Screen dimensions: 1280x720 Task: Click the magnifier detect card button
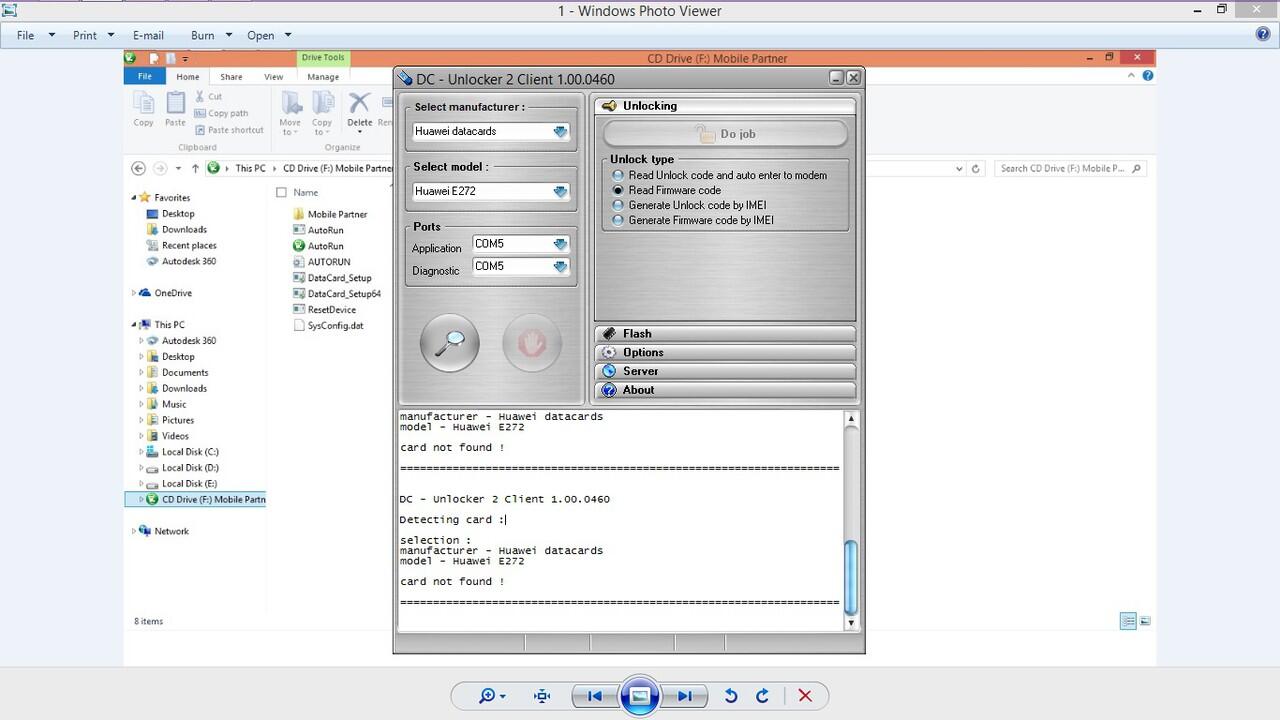point(449,343)
